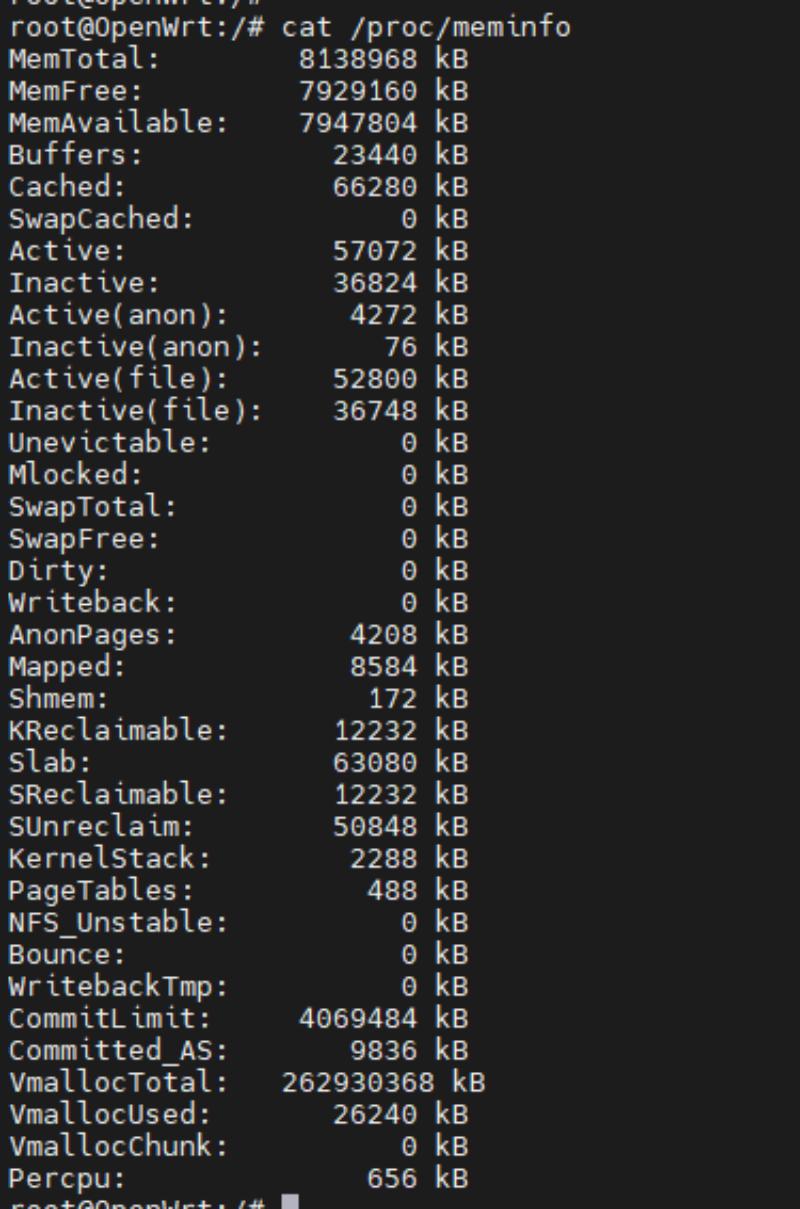Image resolution: width=800 pixels, height=1209 pixels.
Task: Click the Cached label
Action: pyautogui.click(x=67, y=187)
